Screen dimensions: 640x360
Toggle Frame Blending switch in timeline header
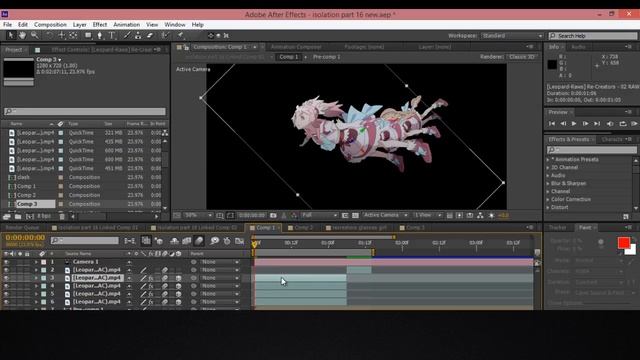point(187,241)
